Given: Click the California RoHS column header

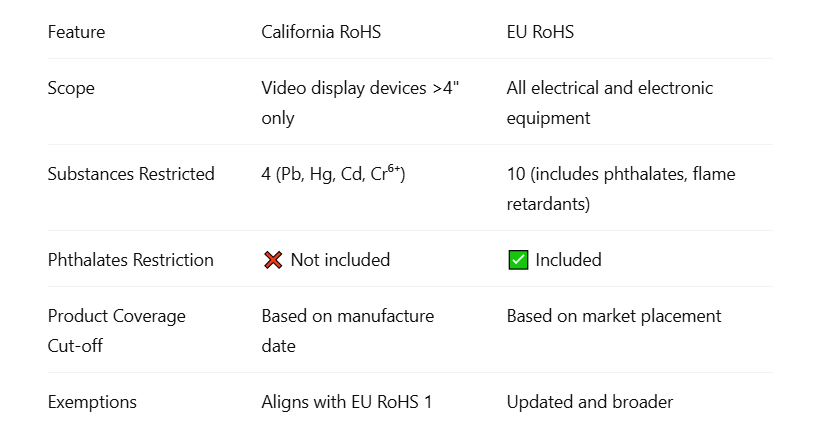Looking at the screenshot, I should click(321, 32).
